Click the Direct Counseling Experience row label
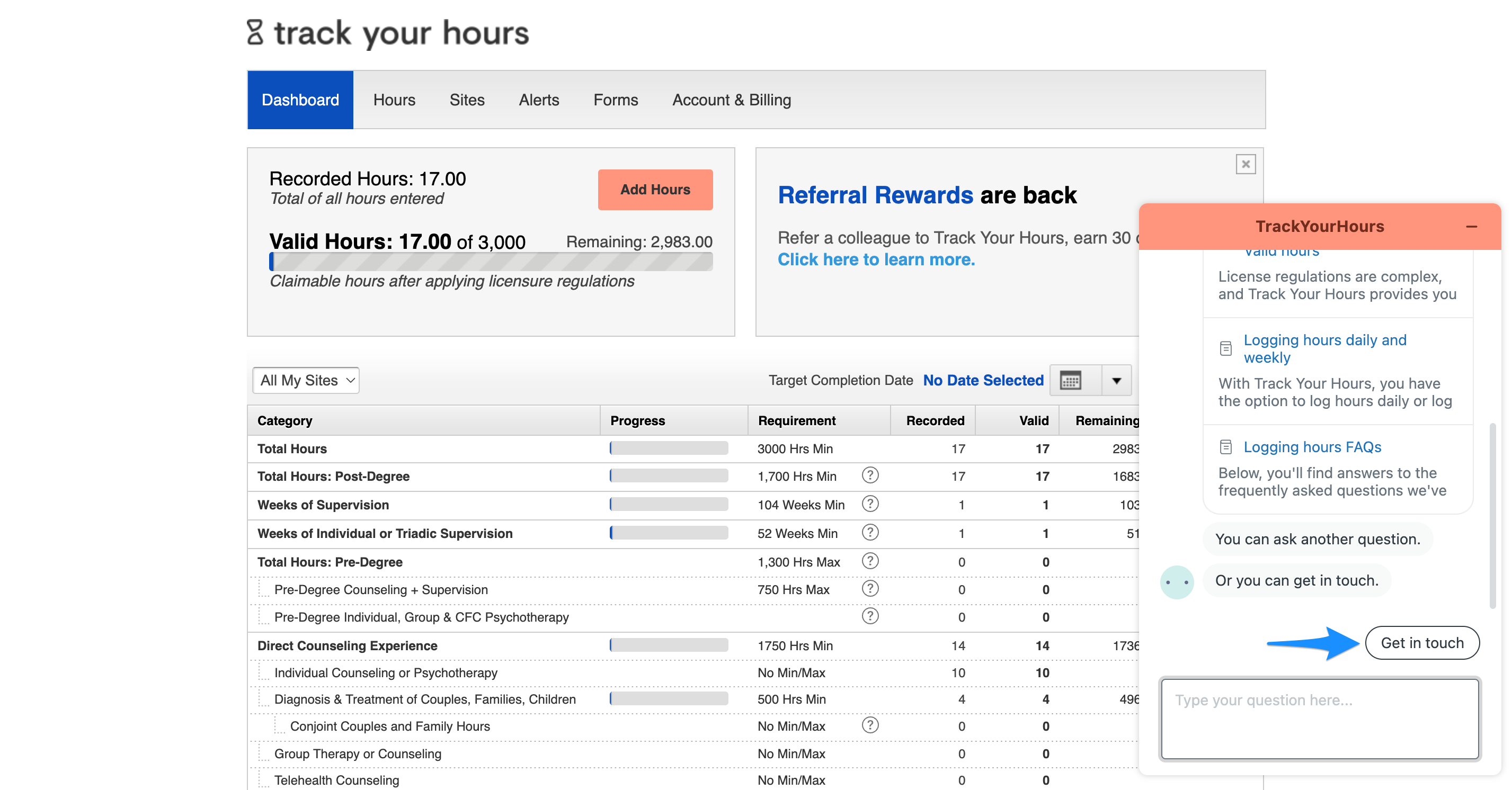Screen dimensions: 1512x790 pyautogui.click(x=347, y=646)
